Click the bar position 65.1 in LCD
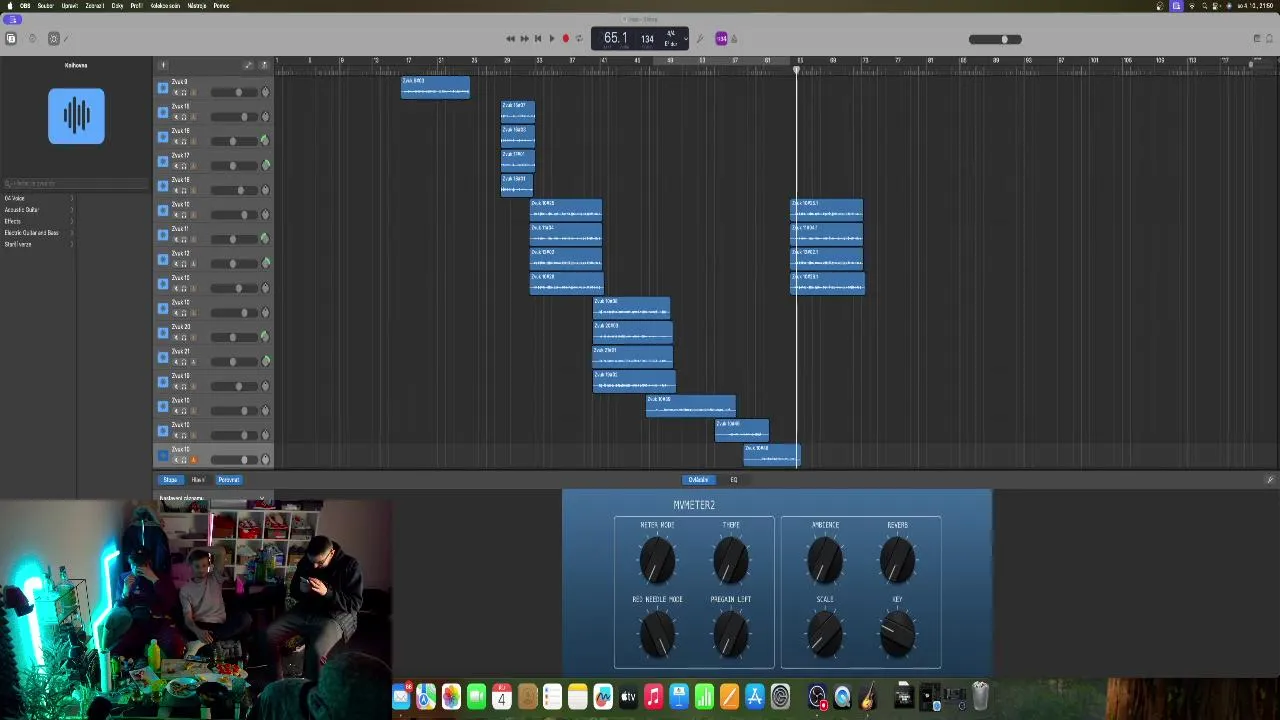 pos(615,38)
